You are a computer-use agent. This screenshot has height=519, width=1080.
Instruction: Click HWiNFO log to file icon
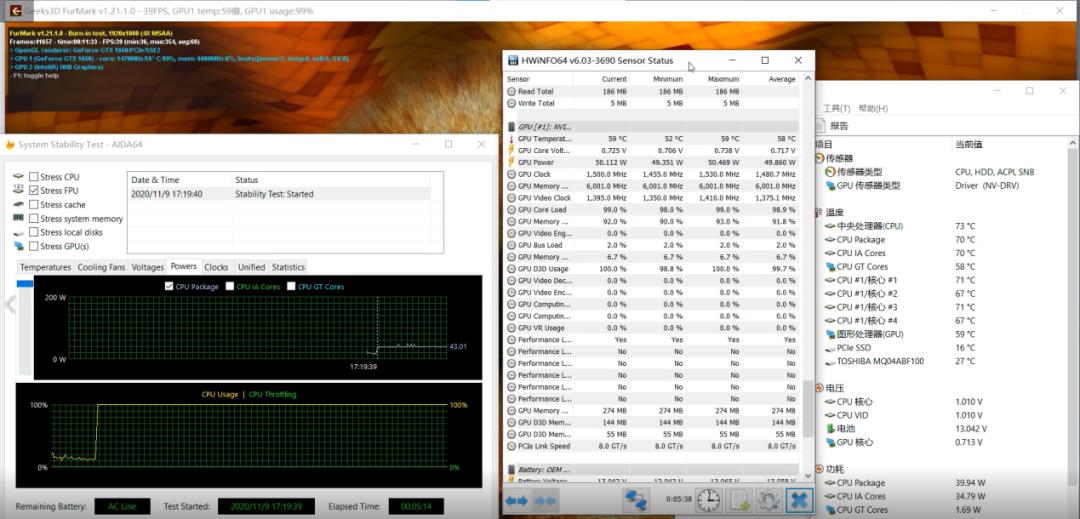[x=739, y=500]
